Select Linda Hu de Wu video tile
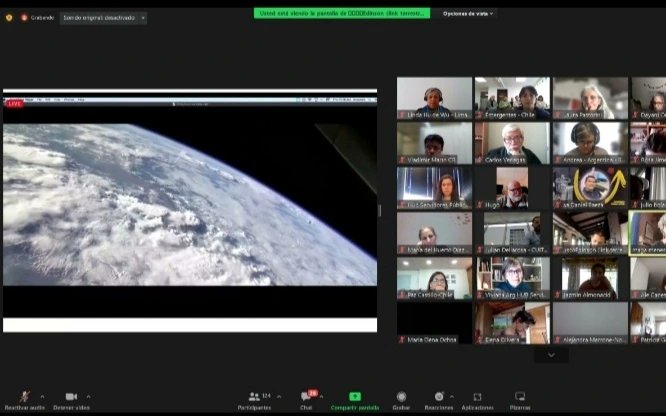The width and height of the screenshot is (666, 416). point(434,98)
